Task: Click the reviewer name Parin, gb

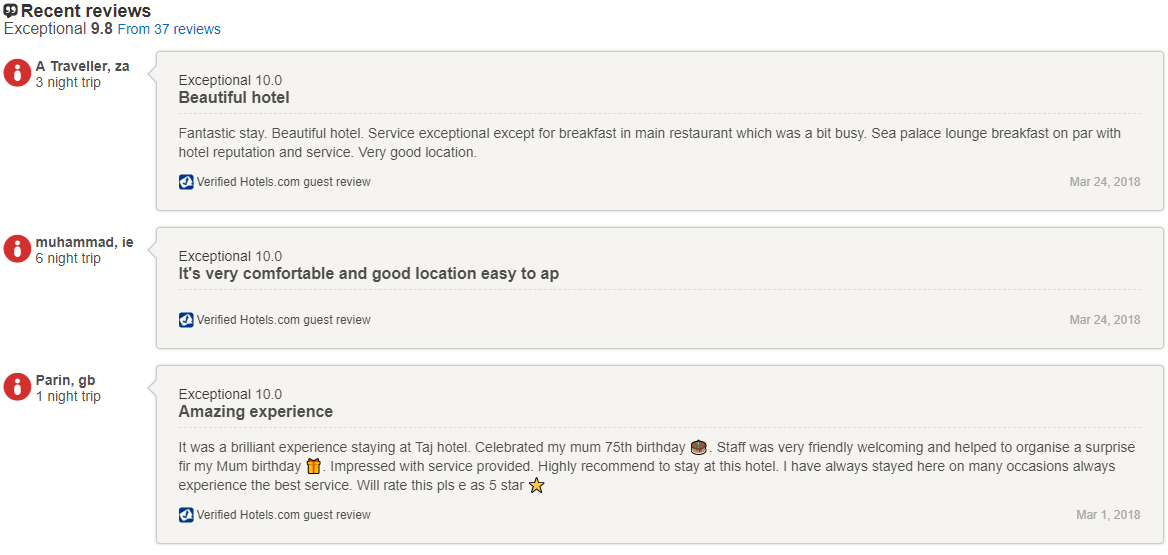Action: click(x=66, y=380)
